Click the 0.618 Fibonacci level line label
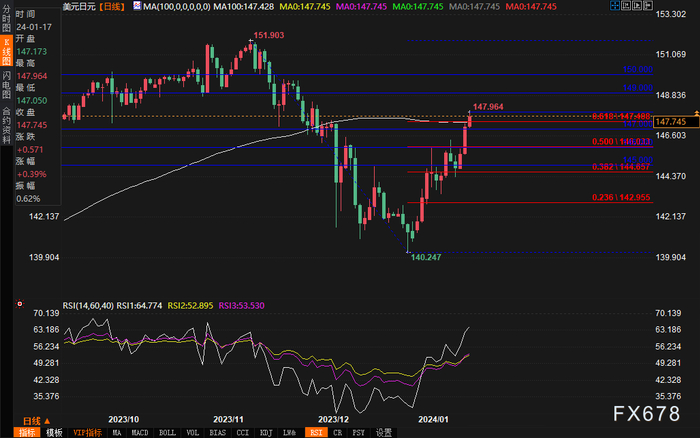Image resolution: width=700 pixels, height=438 pixels. pos(621,116)
